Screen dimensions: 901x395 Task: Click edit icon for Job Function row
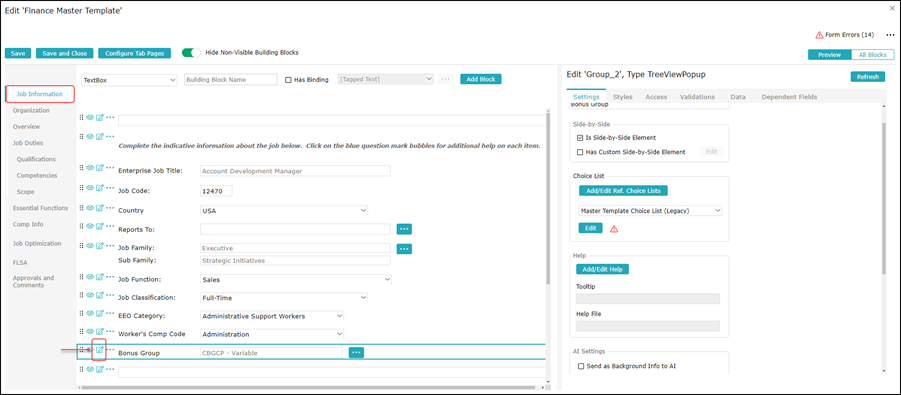tap(99, 277)
